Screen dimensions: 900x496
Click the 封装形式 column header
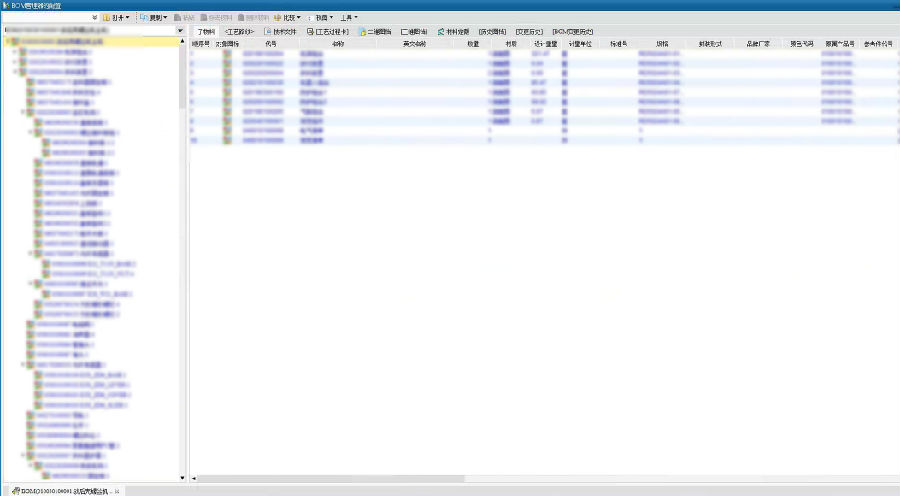pyautogui.click(x=710, y=44)
